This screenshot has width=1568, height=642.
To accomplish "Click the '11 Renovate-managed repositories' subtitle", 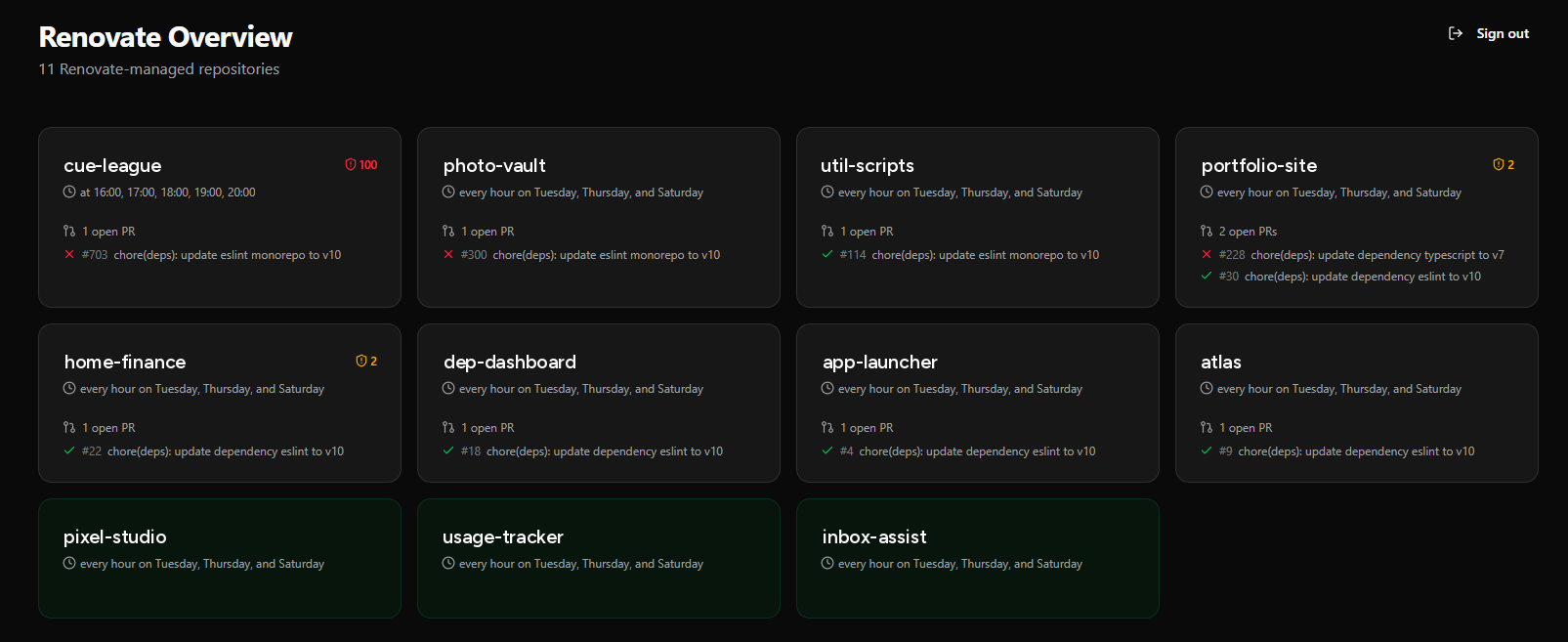I will click(x=159, y=69).
